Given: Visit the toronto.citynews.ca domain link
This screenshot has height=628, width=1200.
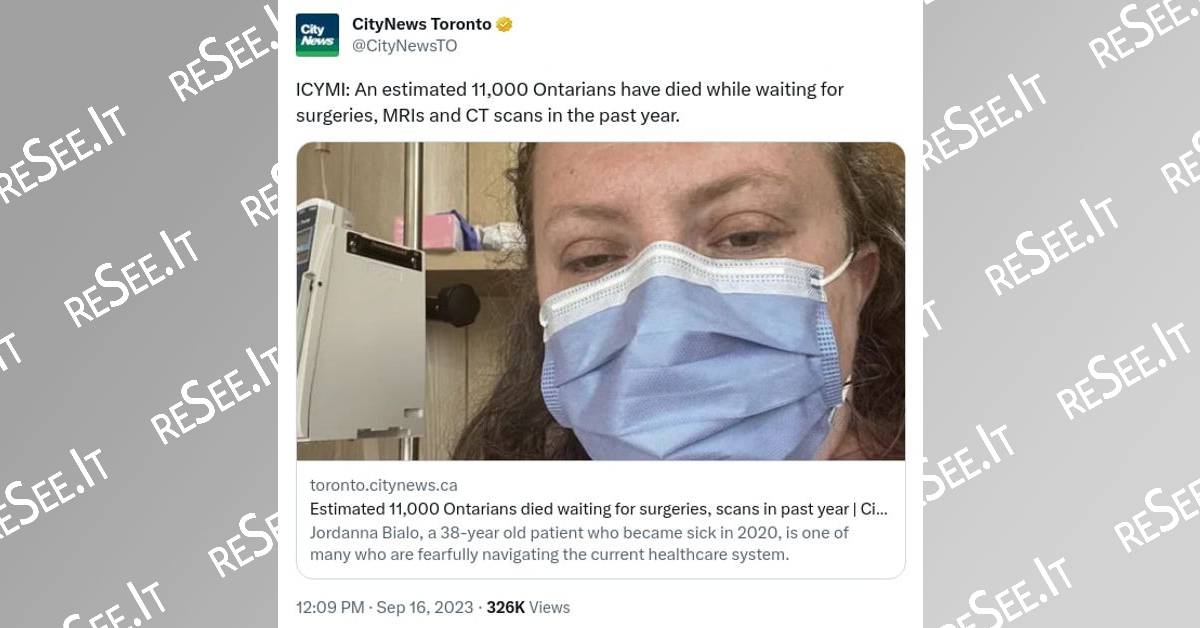Looking at the screenshot, I should [383, 485].
